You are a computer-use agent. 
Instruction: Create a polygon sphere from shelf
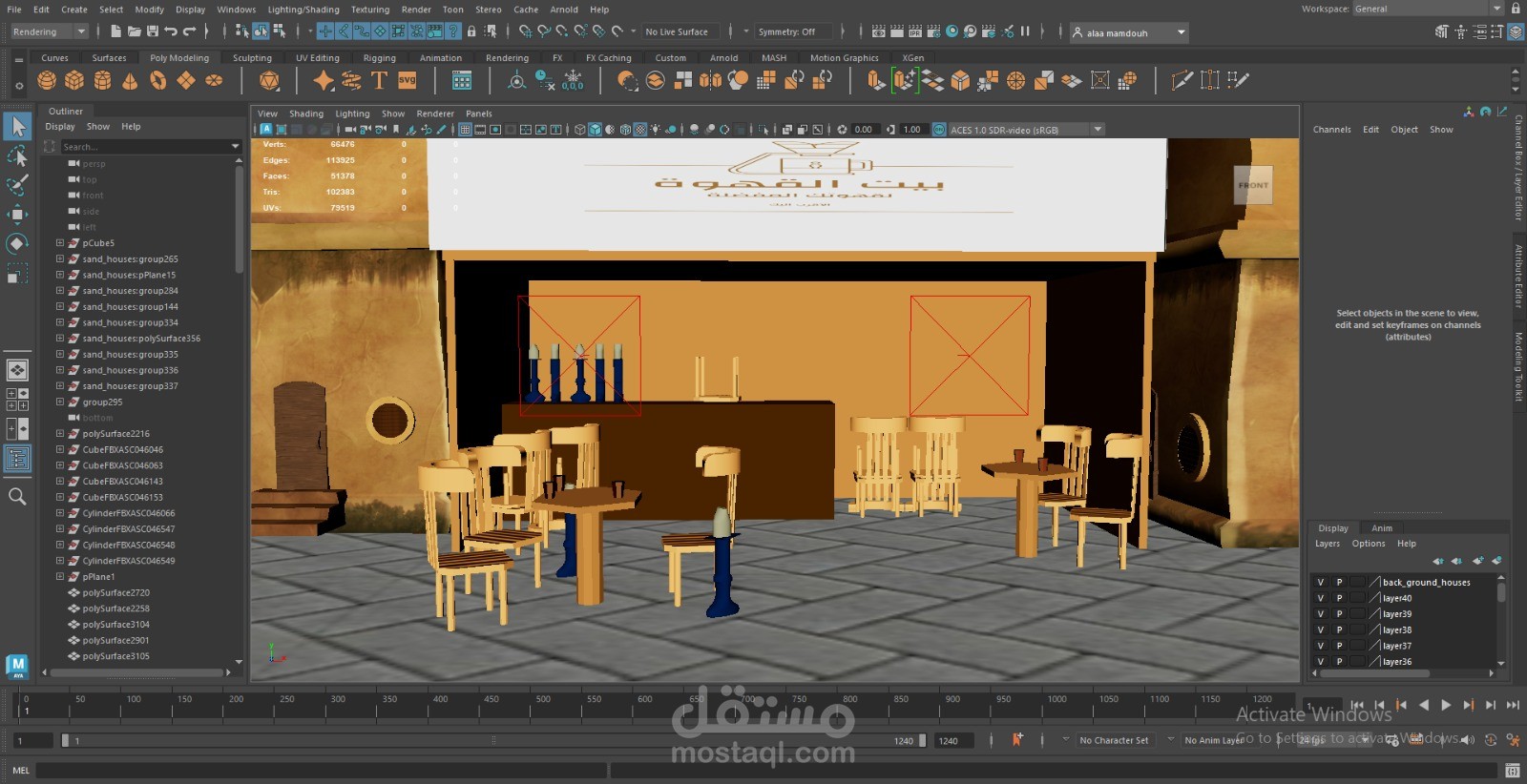coord(47,81)
